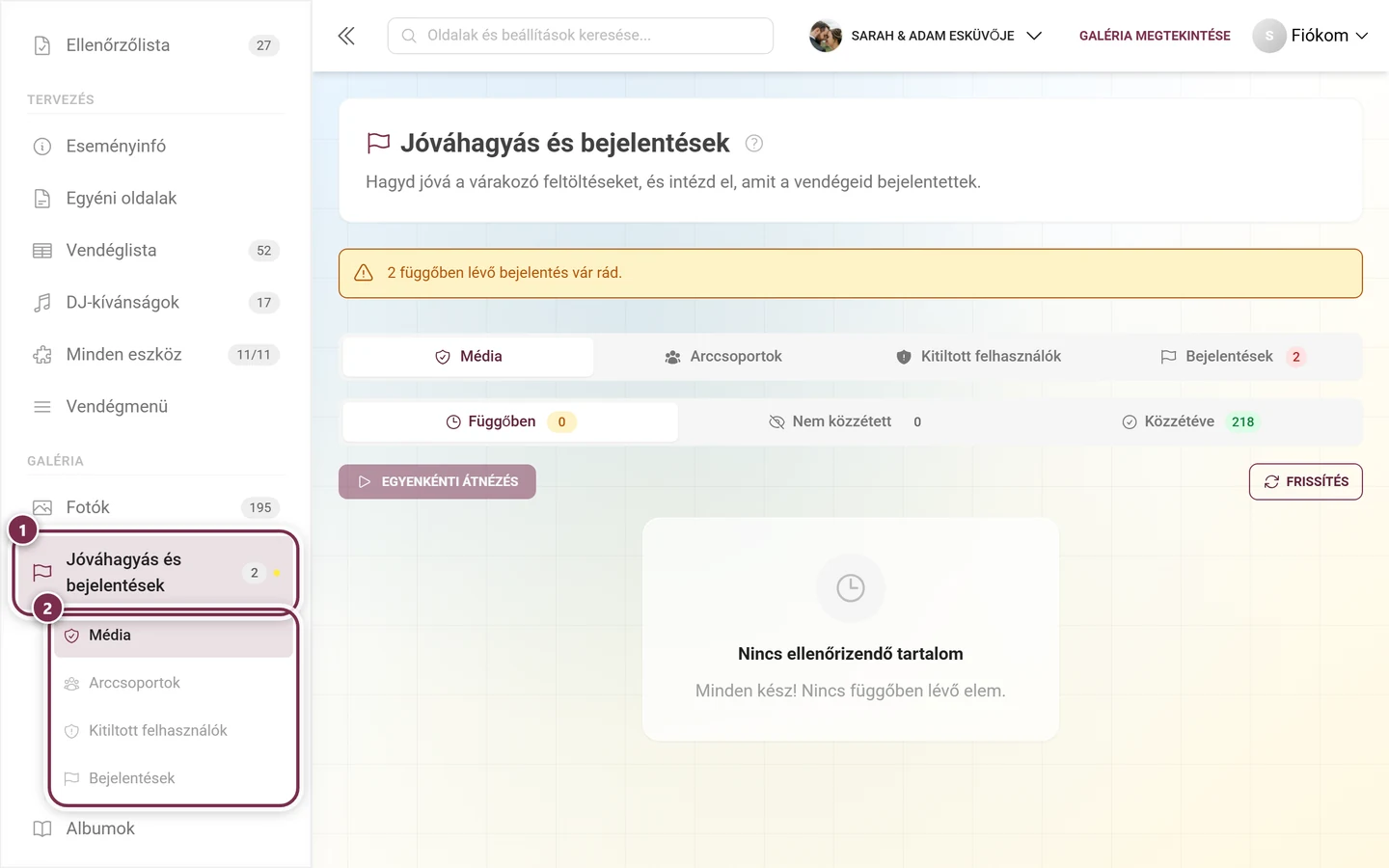The image size is (1389, 868).
Task: Click the Minden eszköz puzzle icon
Action: pyautogui.click(x=42, y=355)
